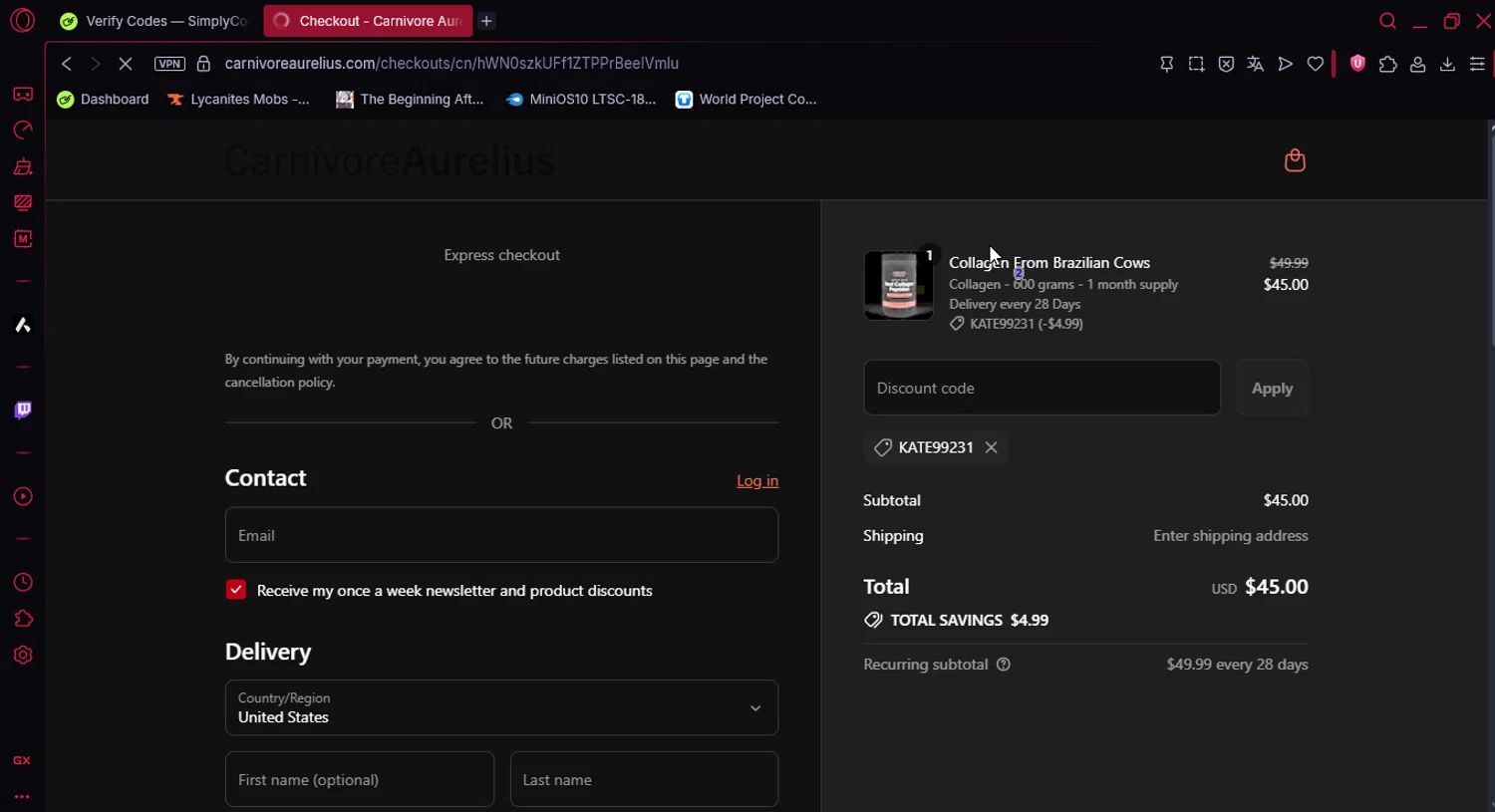This screenshot has height=812, width=1495.
Task: Open GX Corner gamepad icon in sidebar
Action: click(23, 94)
